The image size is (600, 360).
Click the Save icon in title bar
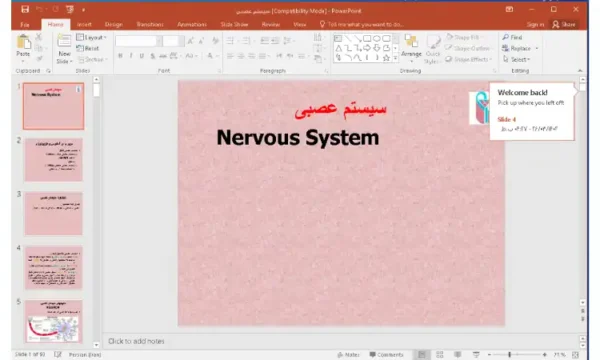[25, 9]
